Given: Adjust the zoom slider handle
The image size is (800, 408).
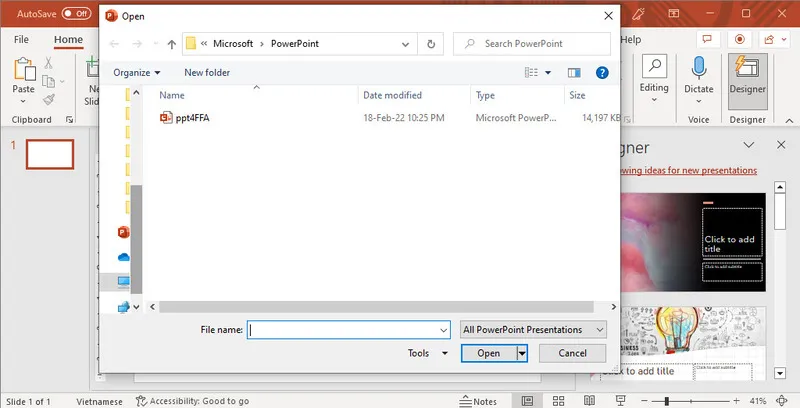Looking at the screenshot, I should click(666, 401).
